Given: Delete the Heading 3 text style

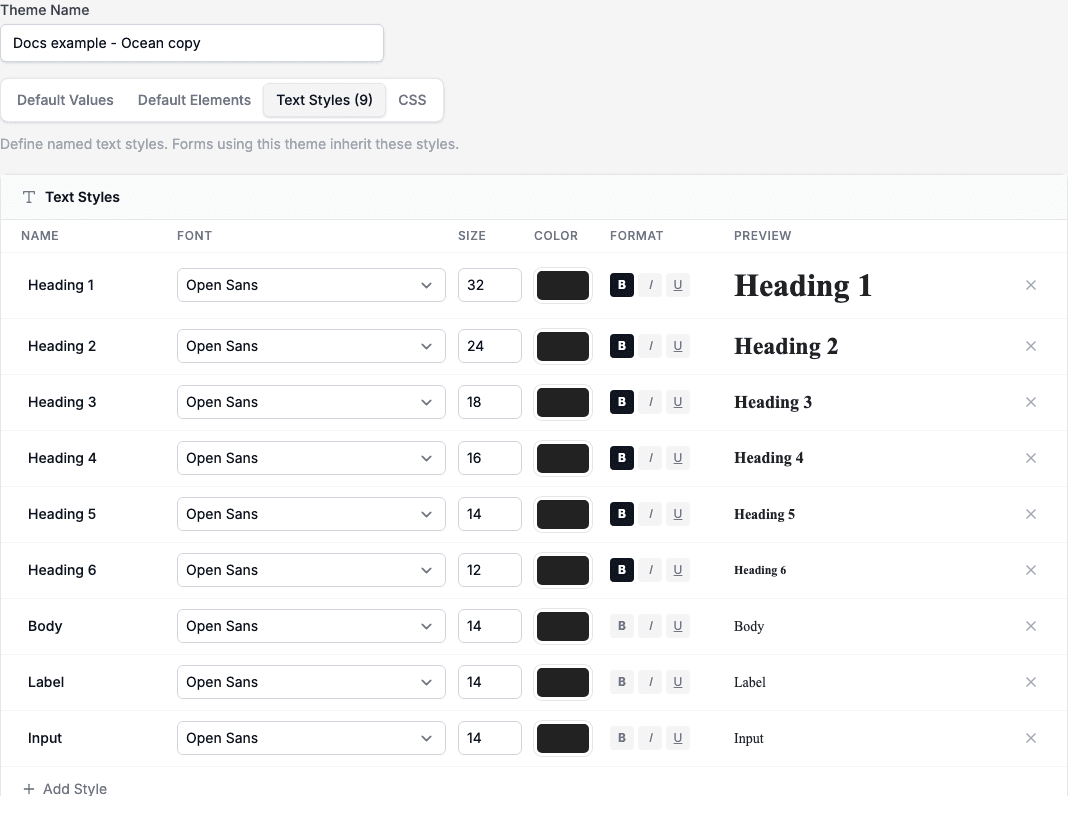Looking at the screenshot, I should click(x=1031, y=402).
